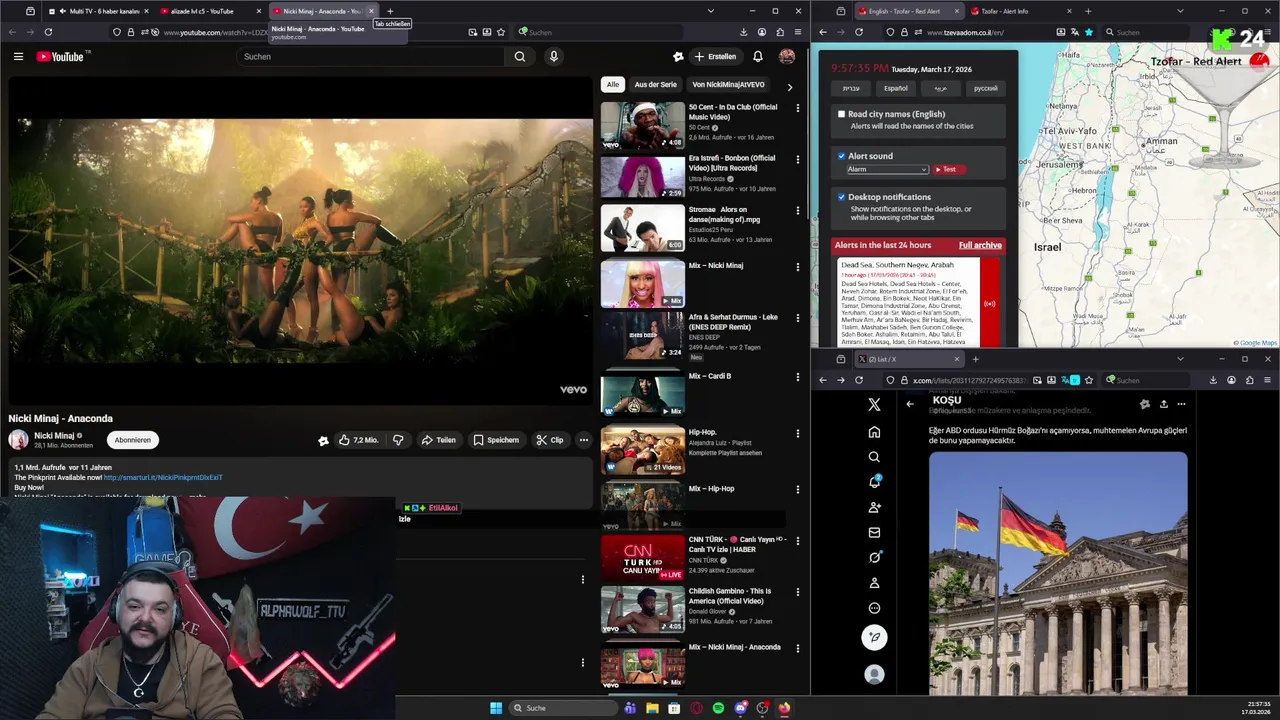The image size is (1280, 720).
Task: Open Childish Gambino This Is America thumbnail
Action: pyautogui.click(x=643, y=610)
